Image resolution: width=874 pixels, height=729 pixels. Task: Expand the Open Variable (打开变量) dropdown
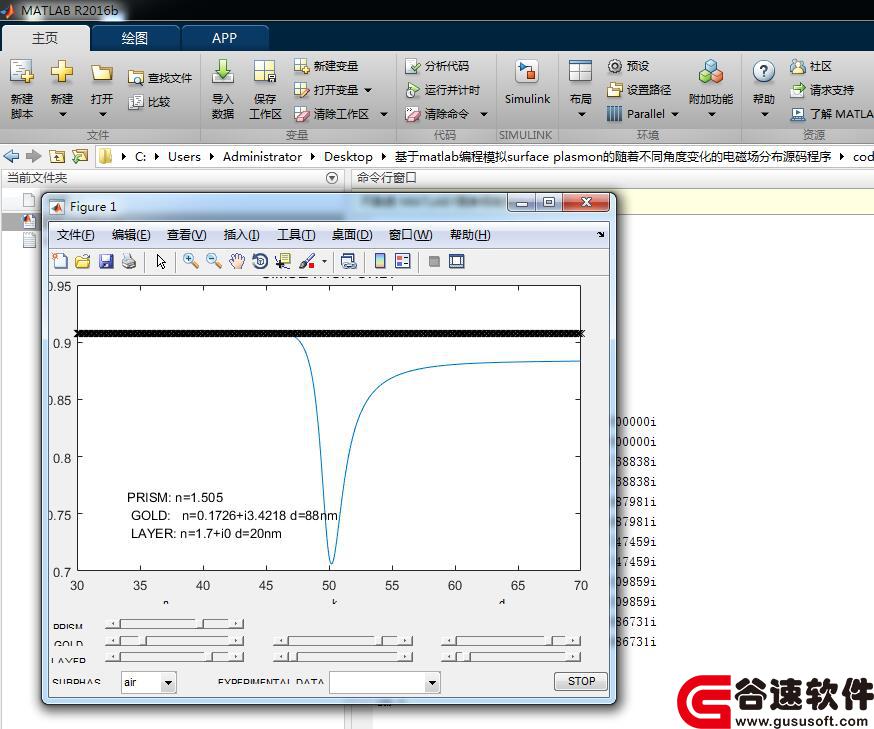pyautogui.click(x=368, y=90)
